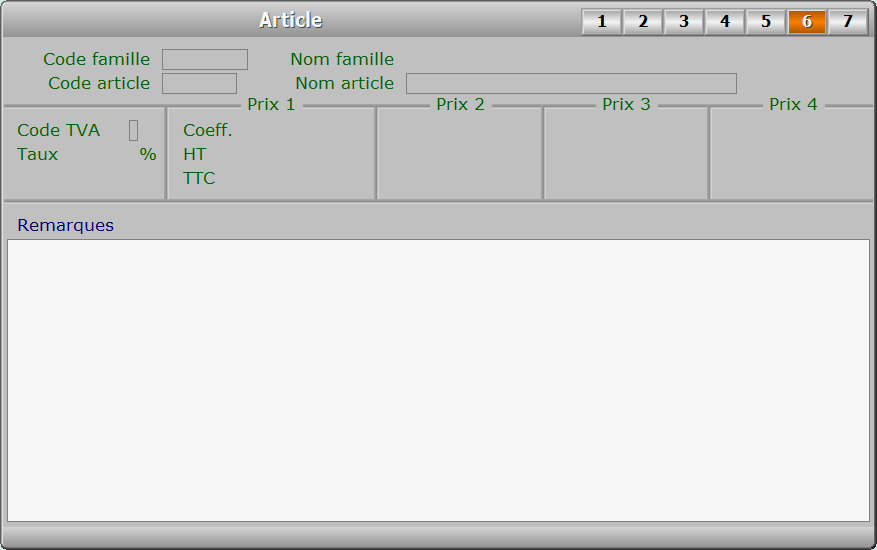The height and width of the screenshot is (550, 877).
Task: Click the Nom famille label
Action: 342,59
